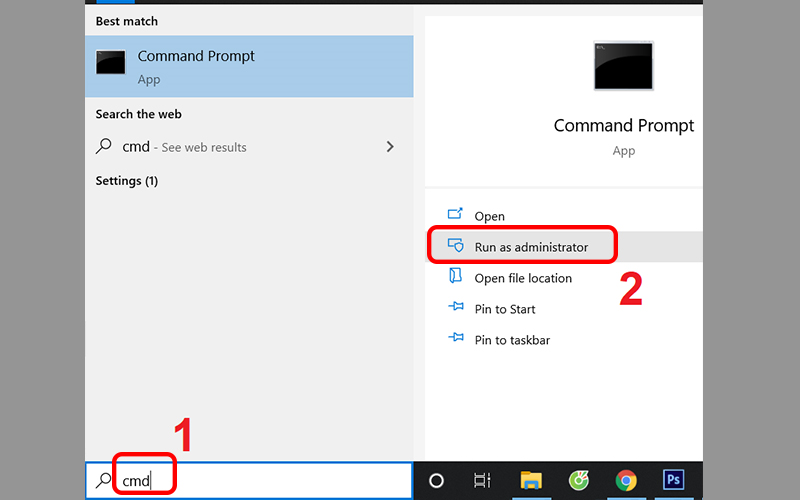Launch File Explorer from the taskbar
800x500 pixels.
click(x=530, y=480)
